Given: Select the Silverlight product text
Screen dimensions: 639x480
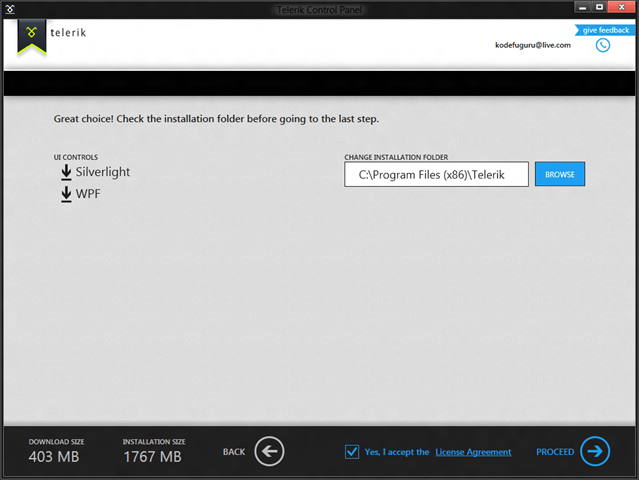Looking at the screenshot, I should click(103, 172).
